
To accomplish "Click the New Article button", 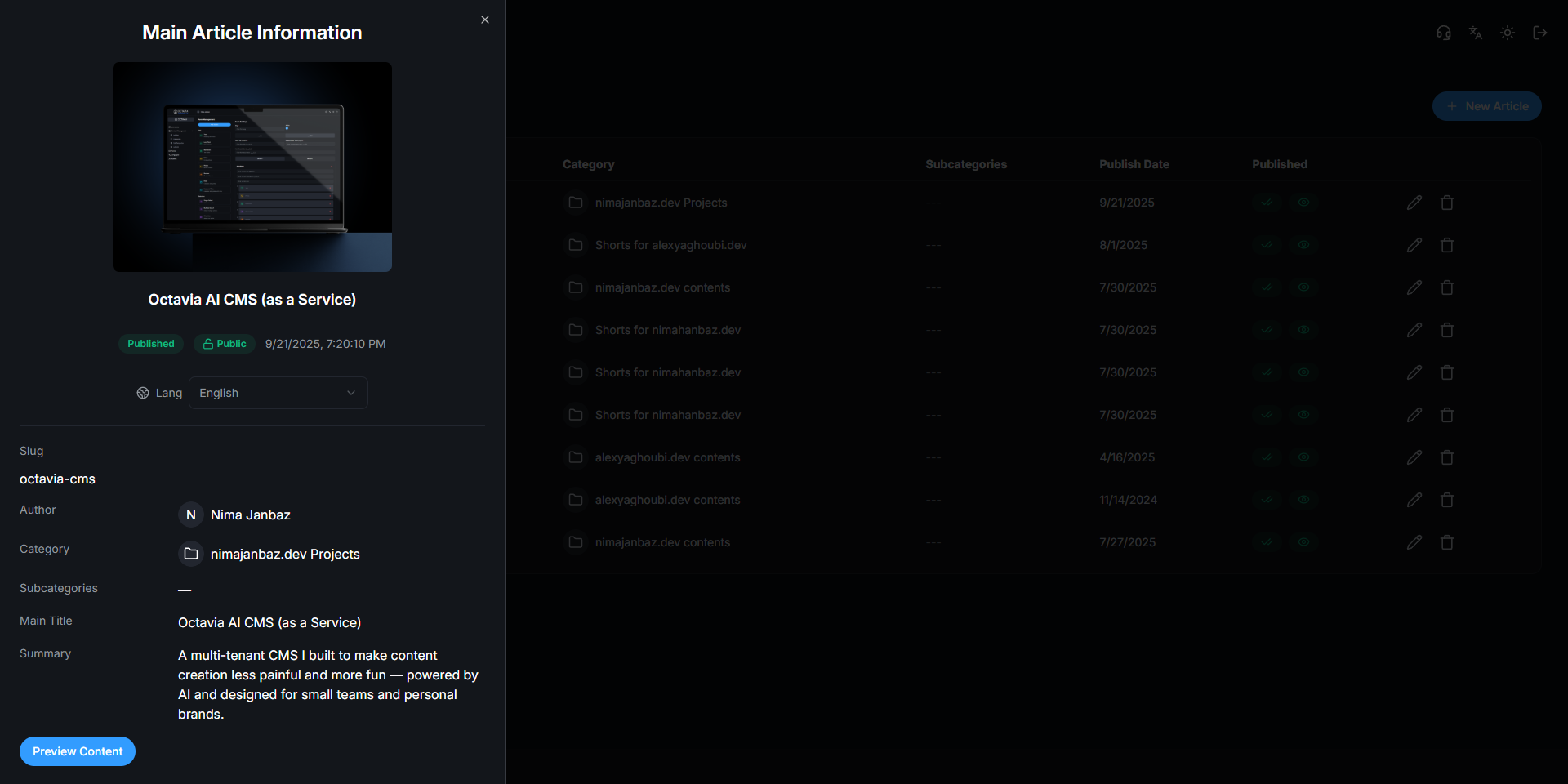I will coord(1486,106).
